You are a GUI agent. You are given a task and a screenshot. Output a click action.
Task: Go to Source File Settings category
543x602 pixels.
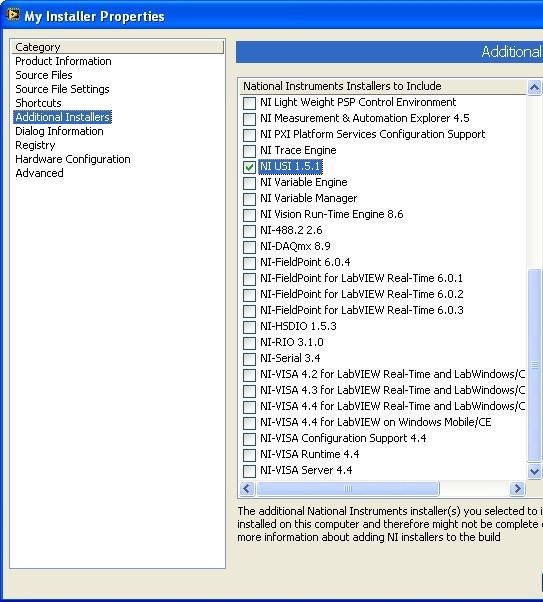pyautogui.click(x=62, y=89)
